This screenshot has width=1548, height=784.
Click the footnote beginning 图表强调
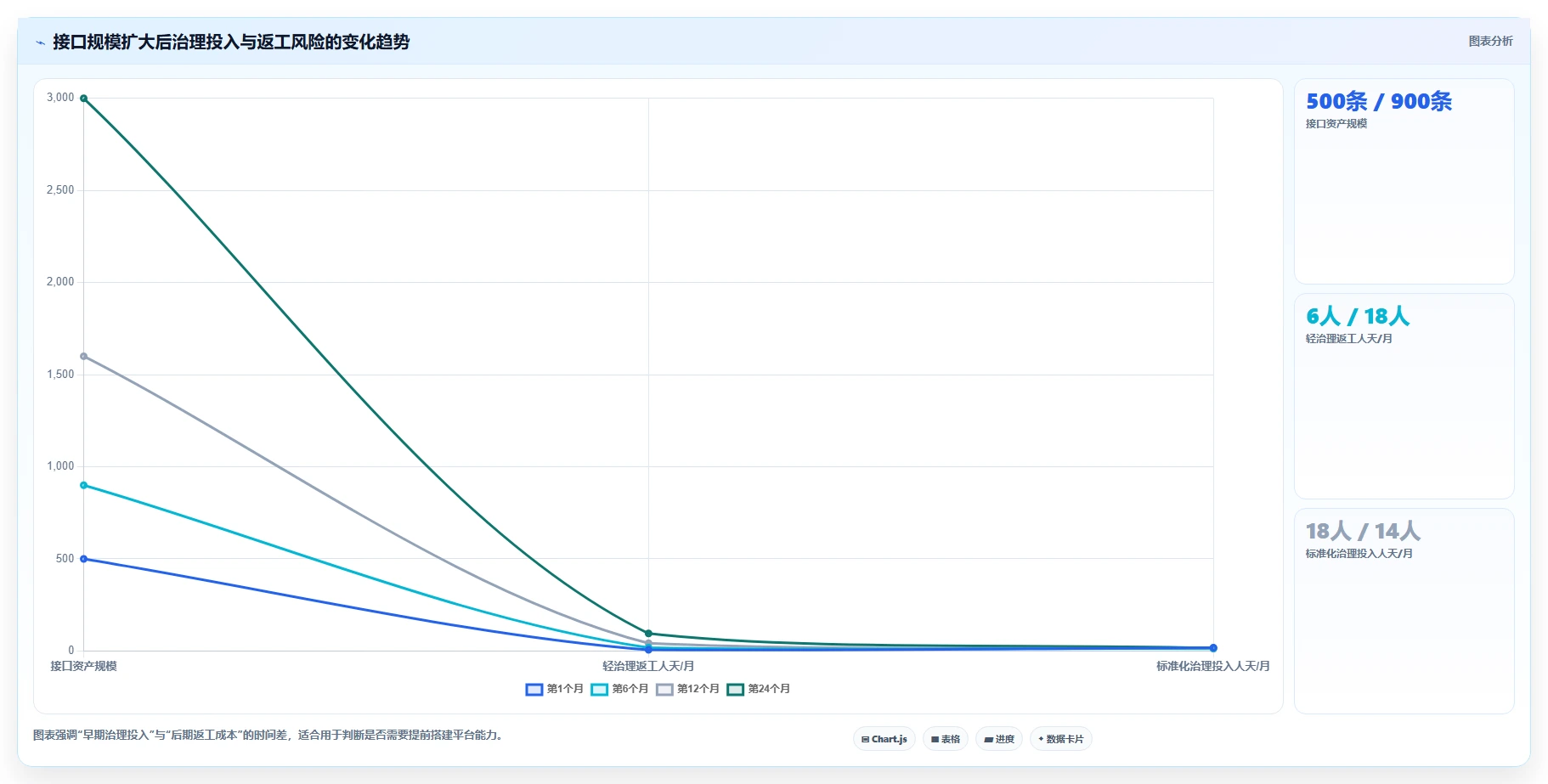pyautogui.click(x=269, y=735)
